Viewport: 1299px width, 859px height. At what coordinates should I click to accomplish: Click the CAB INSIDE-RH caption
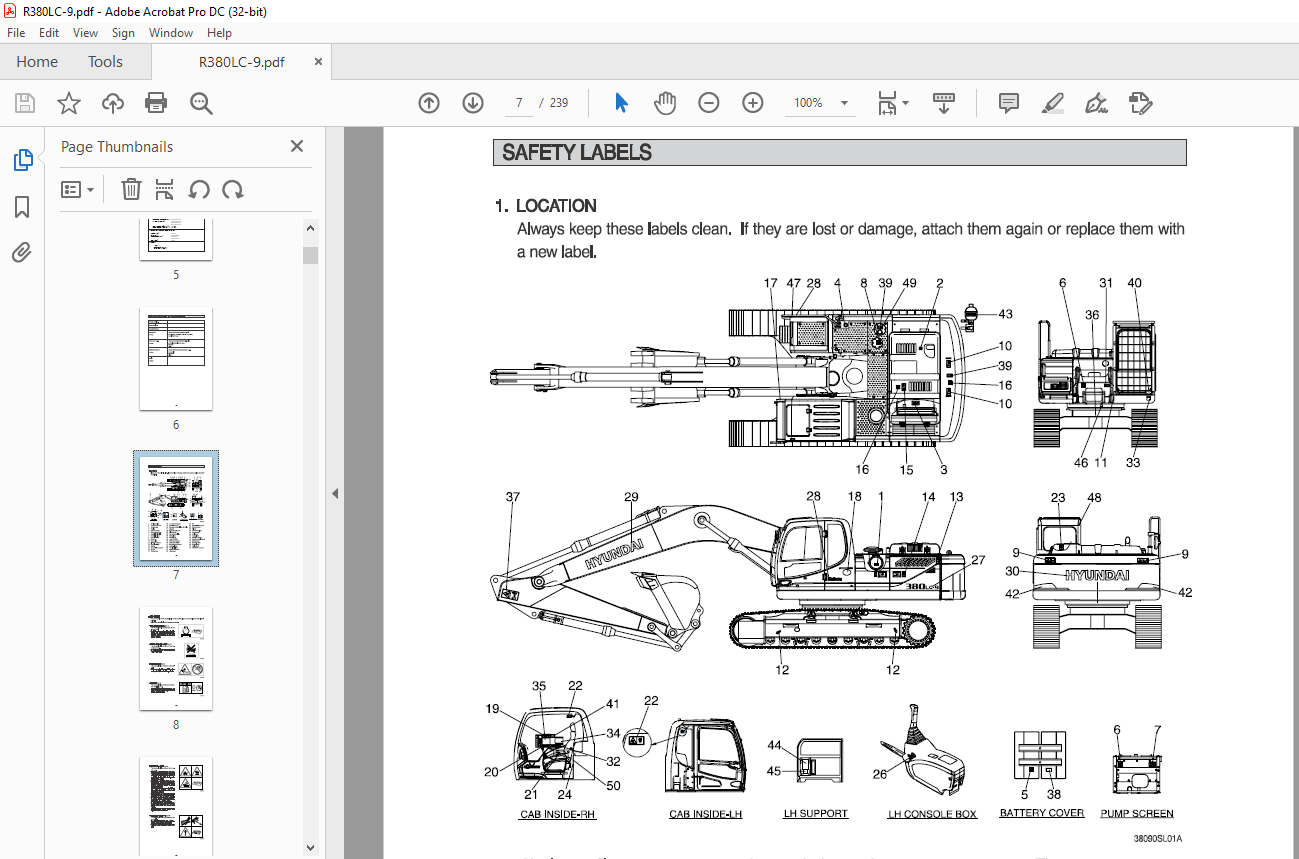[557, 815]
